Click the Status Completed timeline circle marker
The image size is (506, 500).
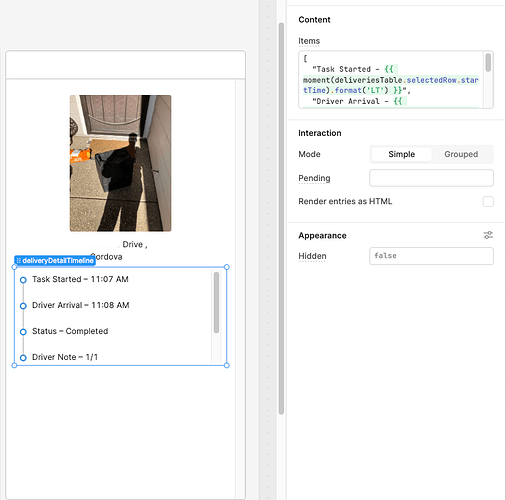point(23,332)
